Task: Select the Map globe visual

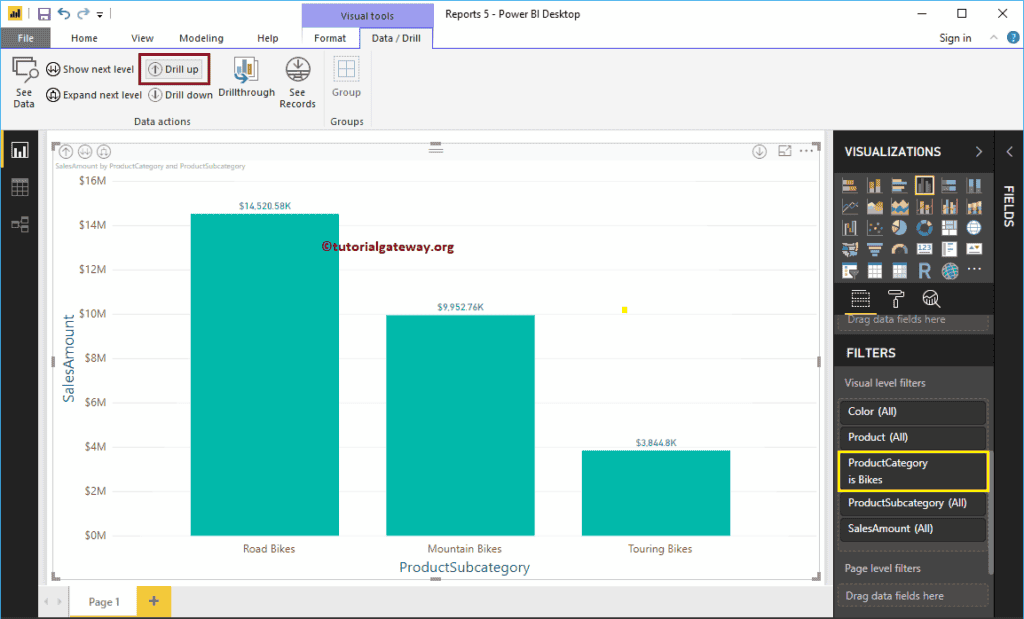Action: tap(974, 228)
